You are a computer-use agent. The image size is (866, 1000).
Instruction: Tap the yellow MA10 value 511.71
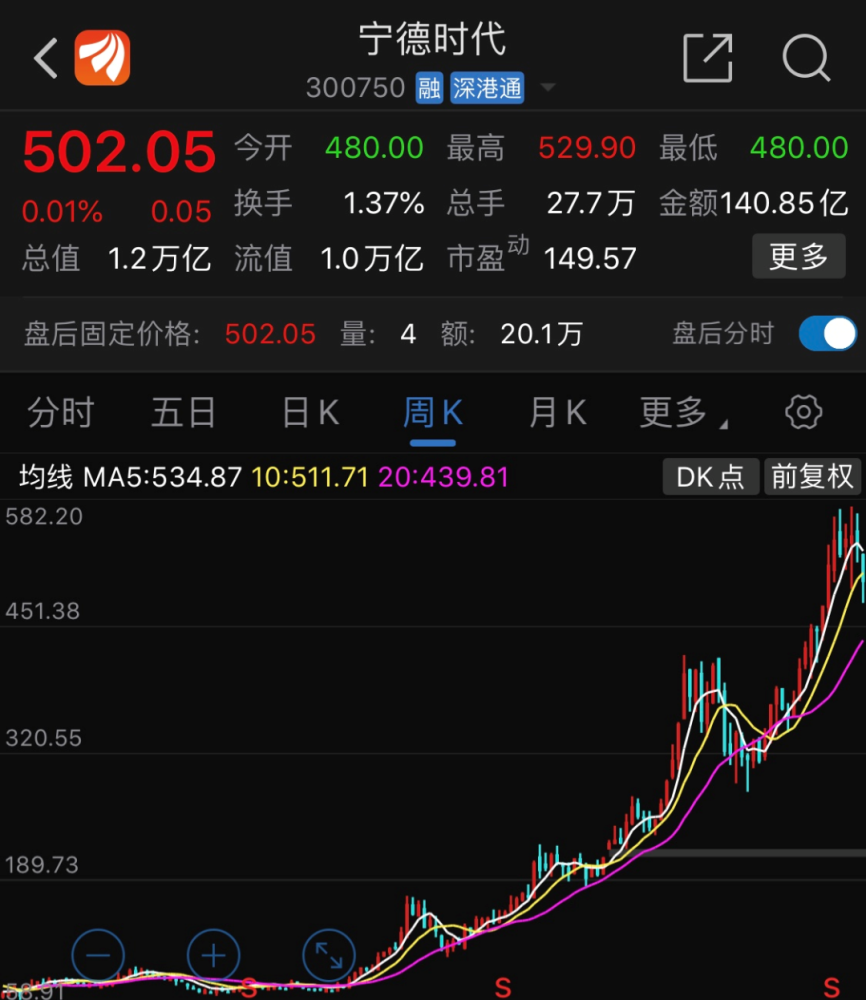tap(330, 477)
